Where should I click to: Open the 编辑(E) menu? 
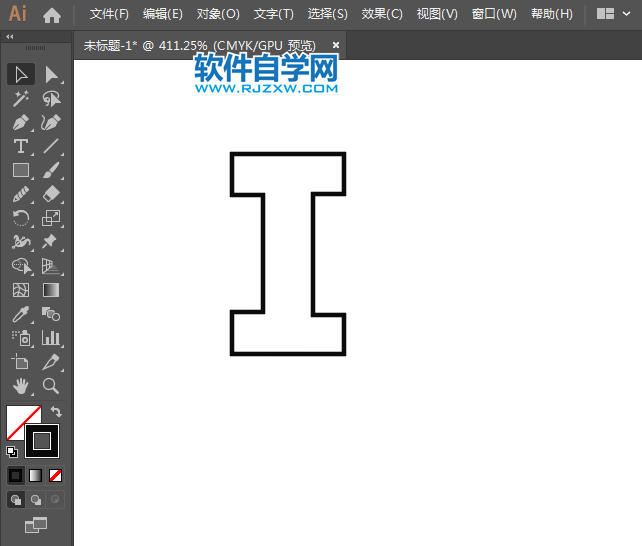[163, 14]
